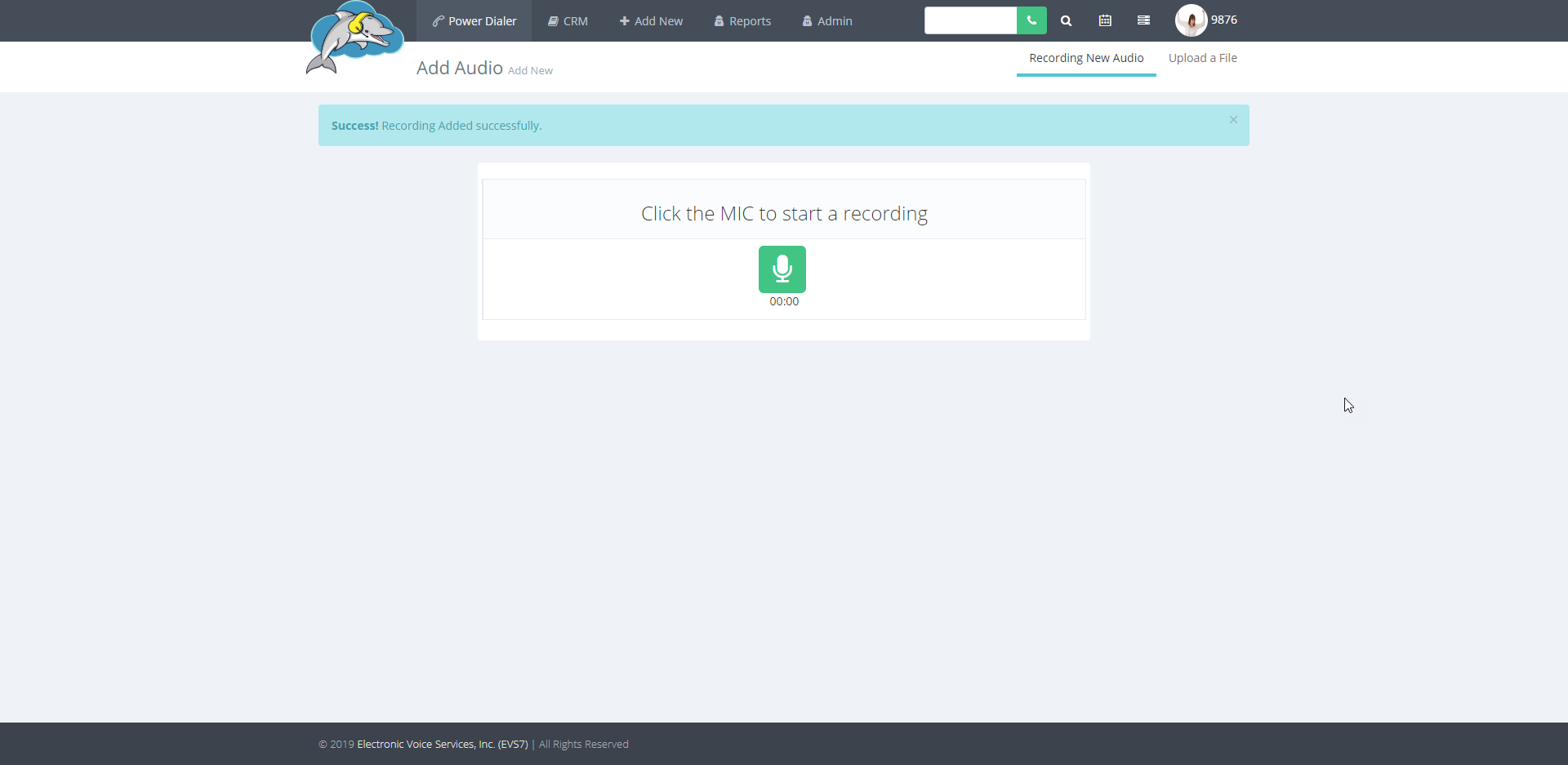Switch to the Upload a File tab
Image resolution: width=1568 pixels, height=765 pixels.
coord(1202,58)
